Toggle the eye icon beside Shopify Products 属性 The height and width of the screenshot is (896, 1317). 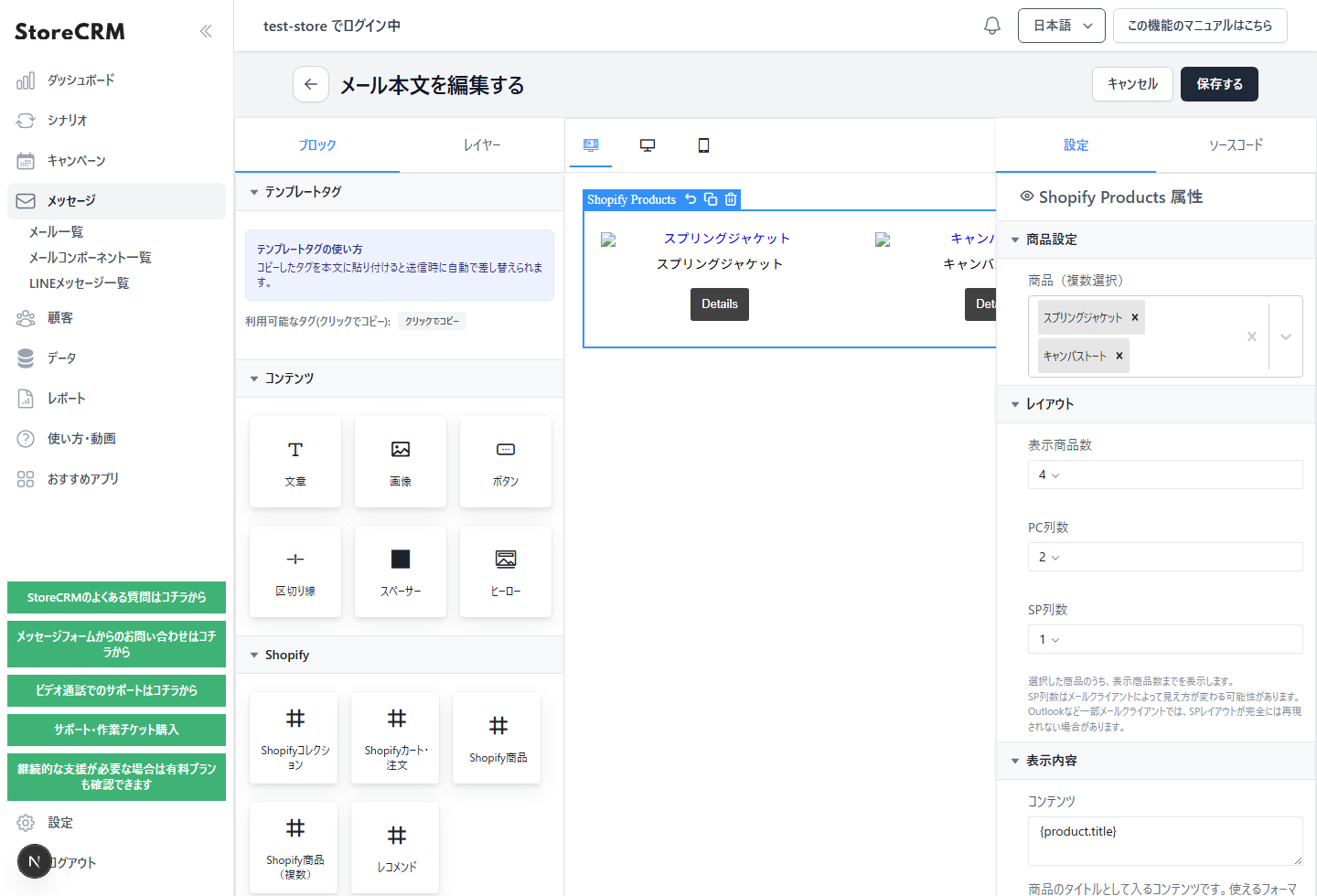(x=1027, y=197)
